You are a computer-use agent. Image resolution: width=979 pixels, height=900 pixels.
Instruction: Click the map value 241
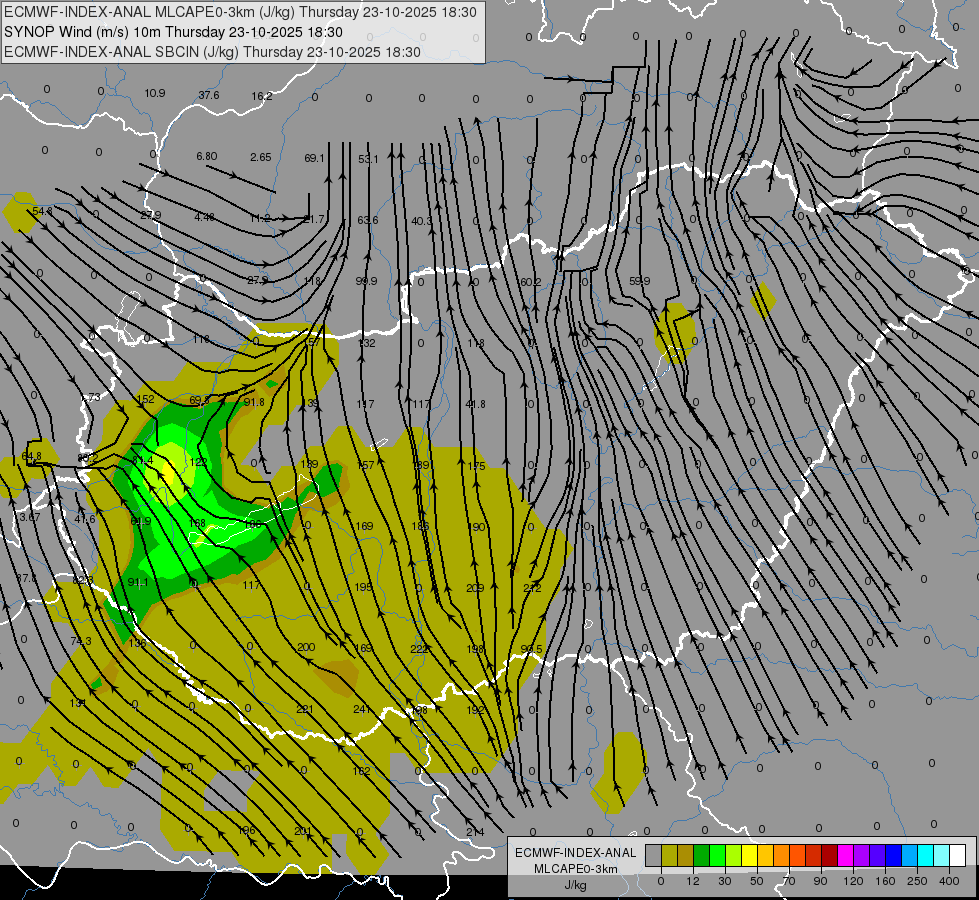[x=362, y=709]
